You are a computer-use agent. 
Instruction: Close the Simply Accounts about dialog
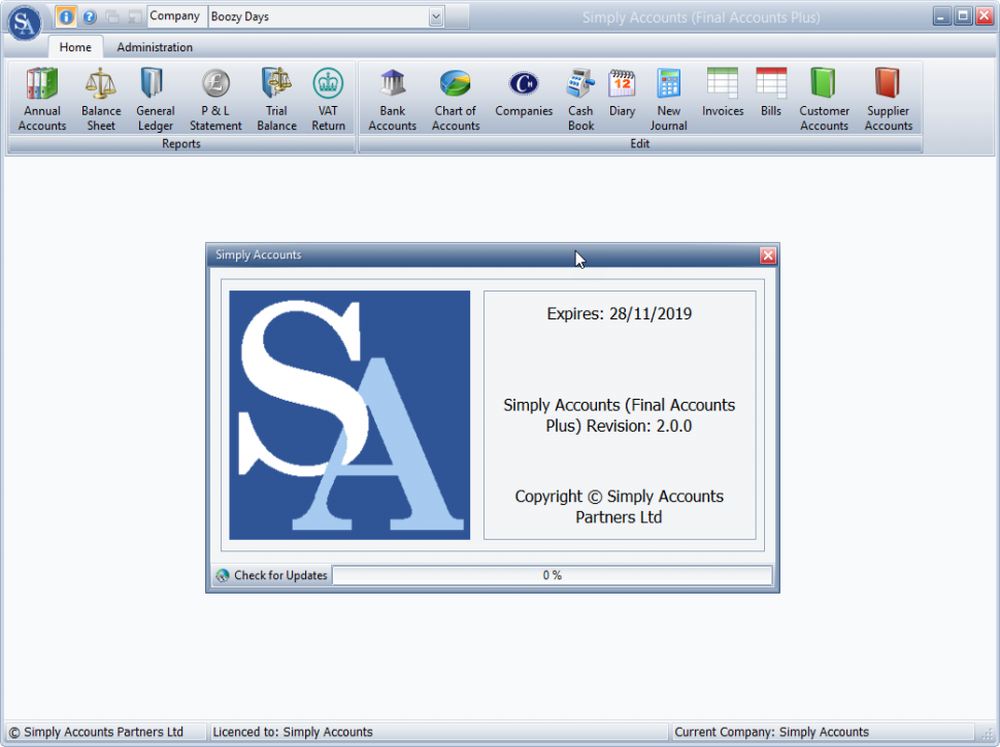(x=768, y=255)
